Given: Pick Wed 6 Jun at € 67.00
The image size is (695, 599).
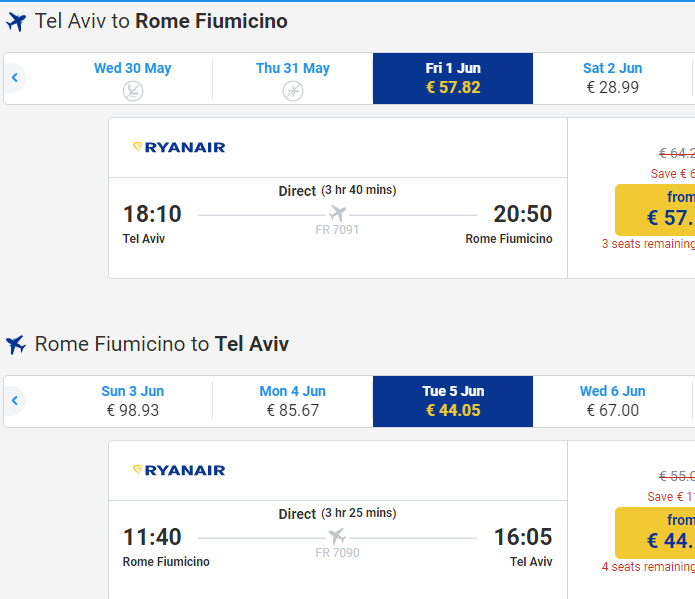Looking at the screenshot, I should [613, 401].
